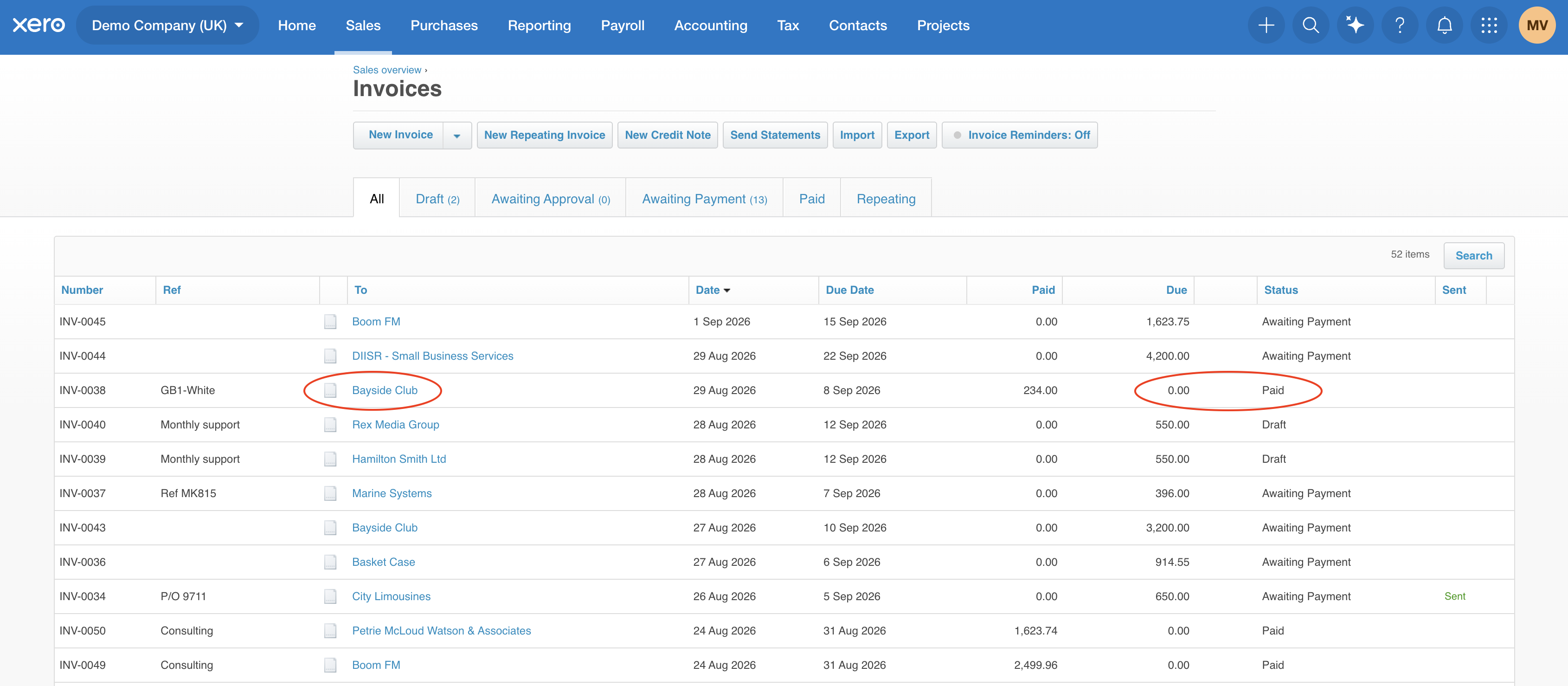This screenshot has height=686, width=1568.
Task: Click the Search button above the table
Action: (1473, 256)
